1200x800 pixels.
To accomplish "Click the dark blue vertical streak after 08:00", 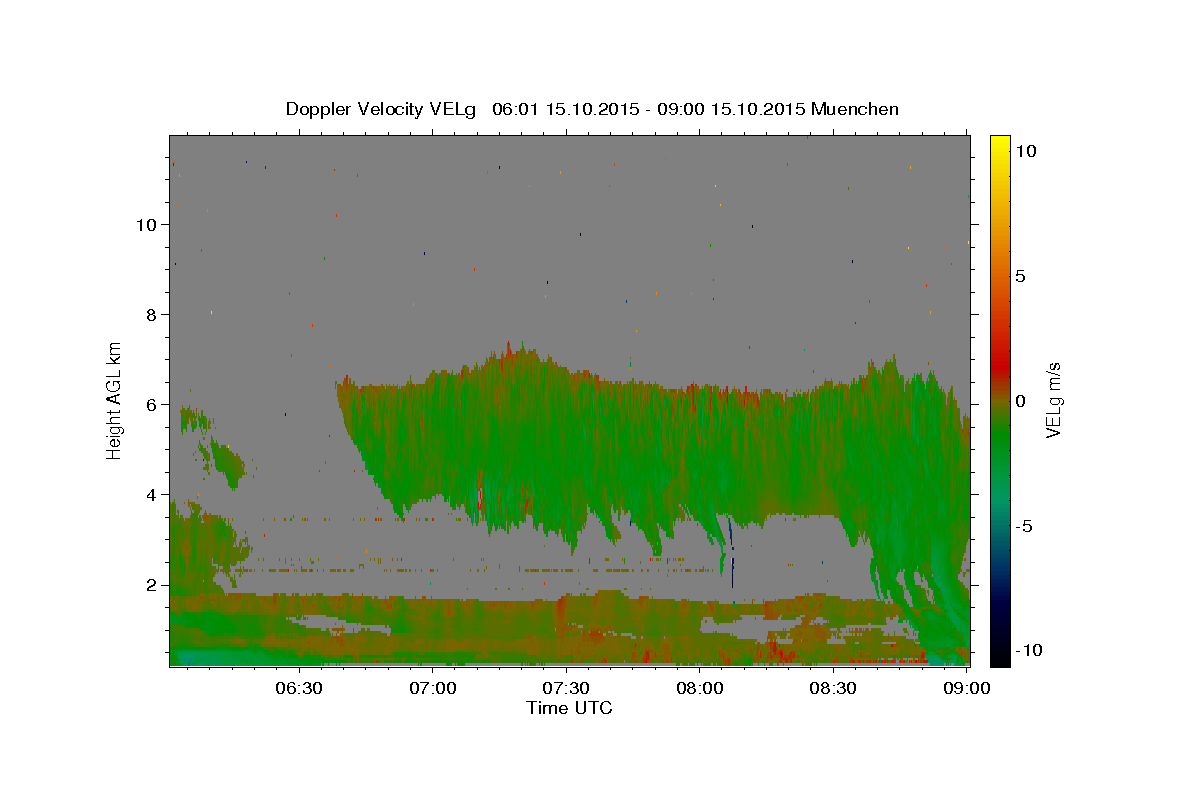I will click(732, 553).
